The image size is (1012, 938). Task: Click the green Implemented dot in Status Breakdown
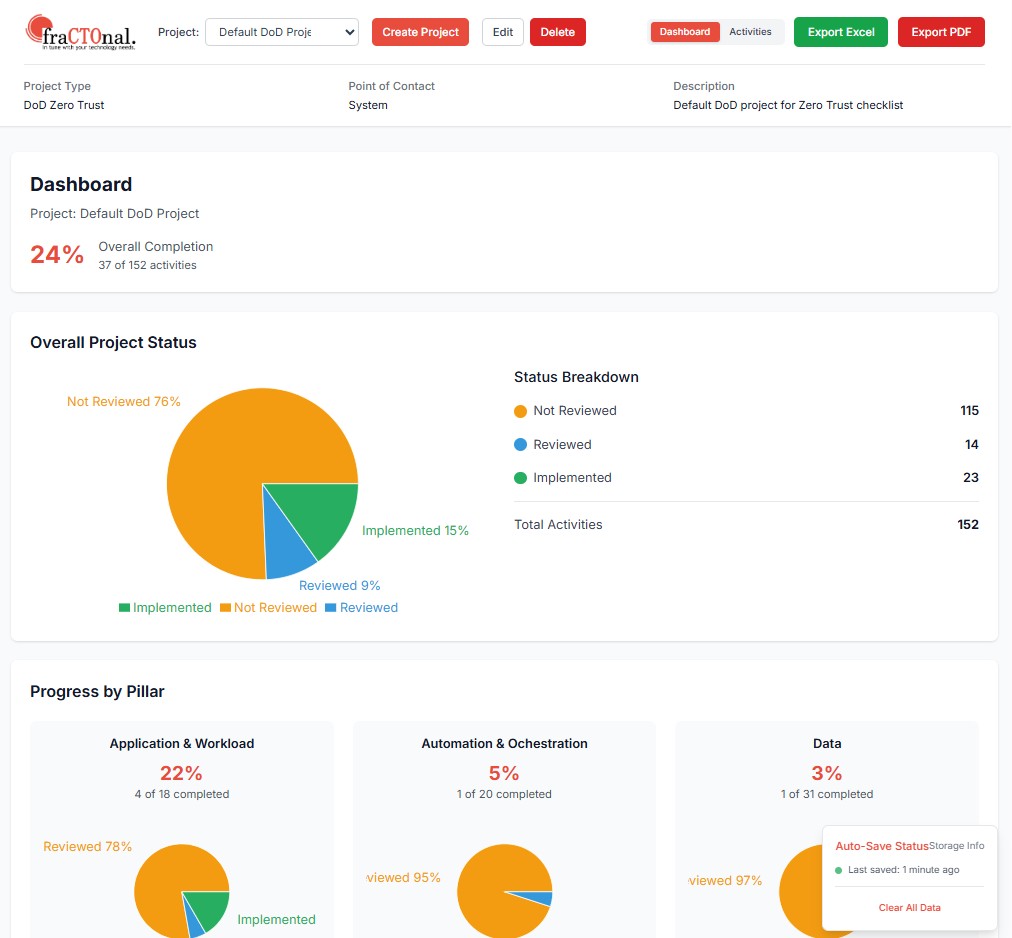tap(522, 477)
